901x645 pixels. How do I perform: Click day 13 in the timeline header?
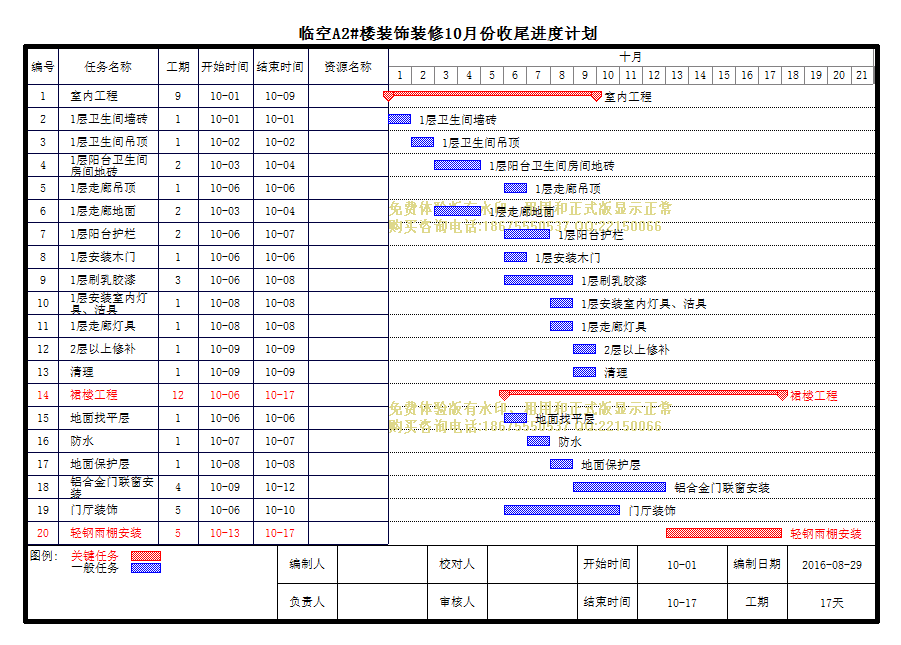pyautogui.click(x=677, y=75)
